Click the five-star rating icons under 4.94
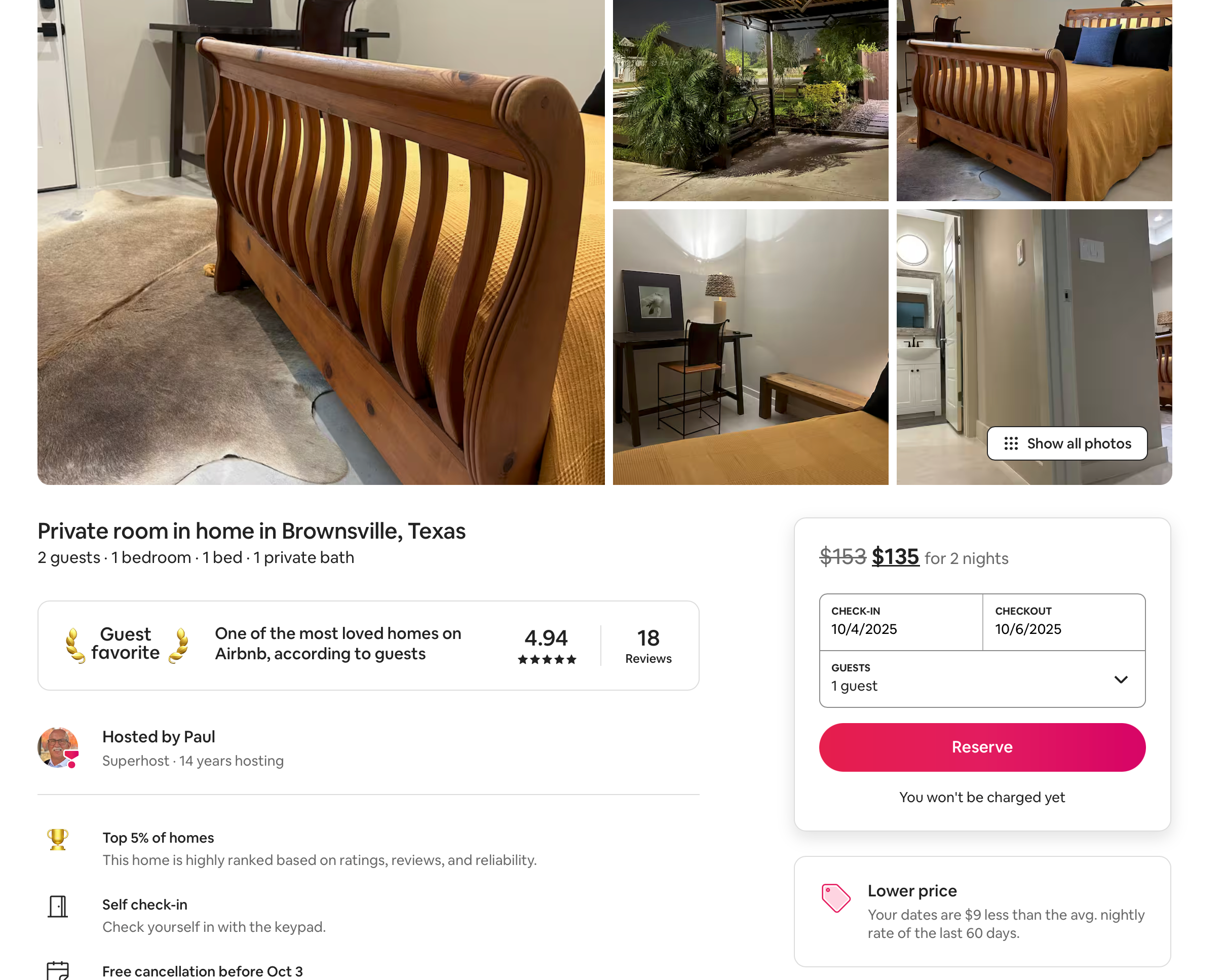Viewport: 1225px width, 980px height. pos(547,659)
